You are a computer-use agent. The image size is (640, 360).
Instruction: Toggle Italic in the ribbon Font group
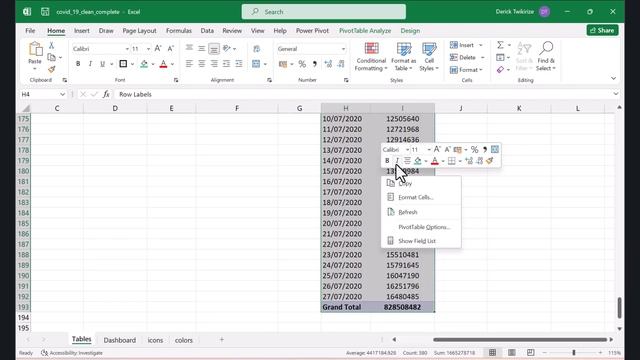point(90,64)
